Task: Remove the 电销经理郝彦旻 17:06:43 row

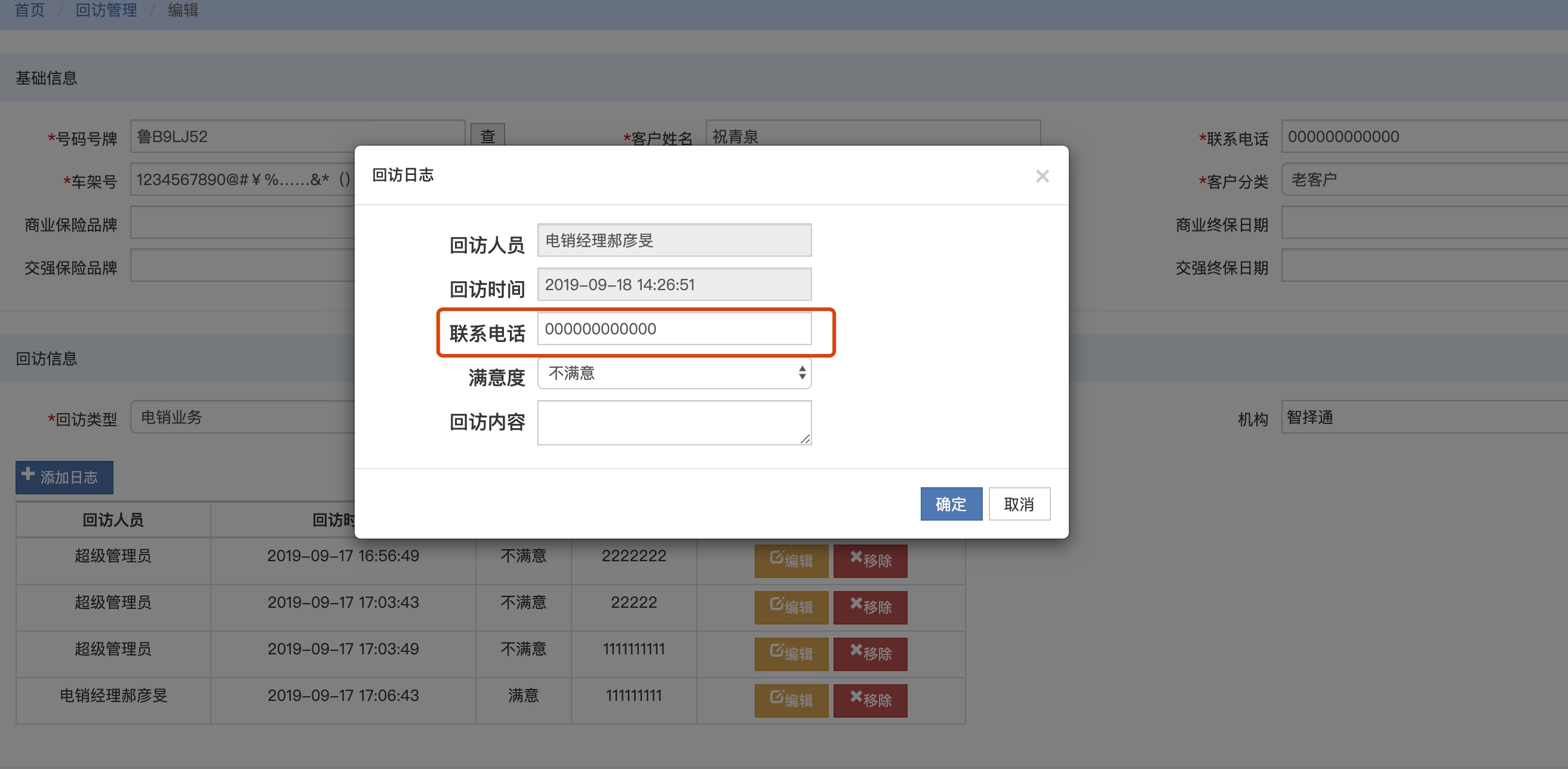Action: click(x=870, y=700)
